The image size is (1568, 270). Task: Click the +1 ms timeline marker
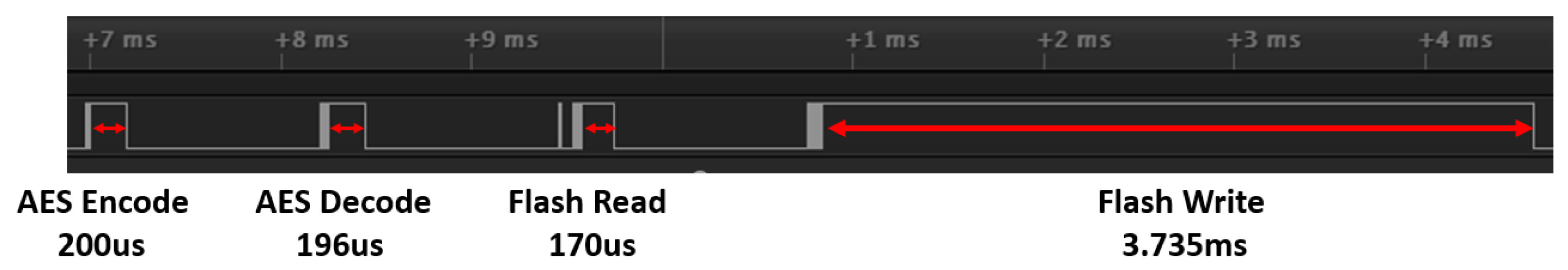pyautogui.click(x=883, y=40)
